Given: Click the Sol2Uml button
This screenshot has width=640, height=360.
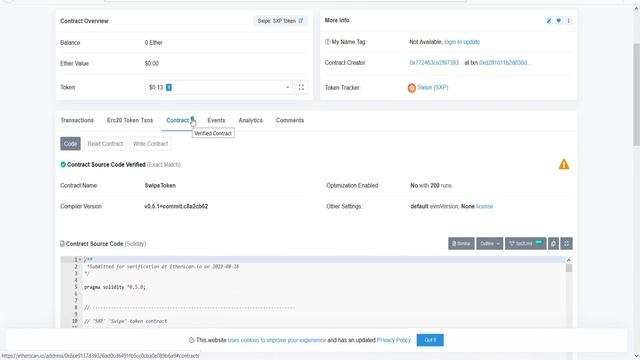Looking at the screenshot, I should 525,244.
